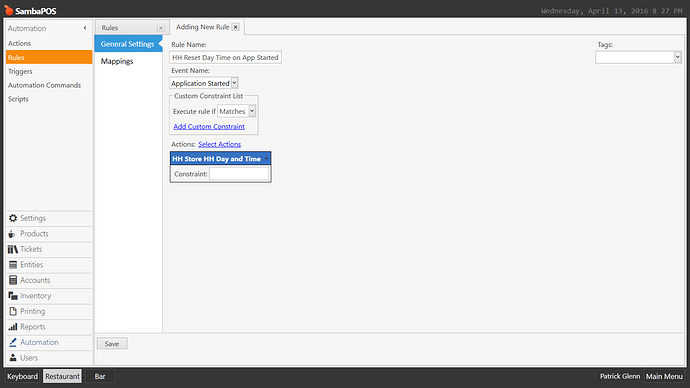690x388 pixels.
Task: Click the Users person icon
Action: [x=13, y=358]
